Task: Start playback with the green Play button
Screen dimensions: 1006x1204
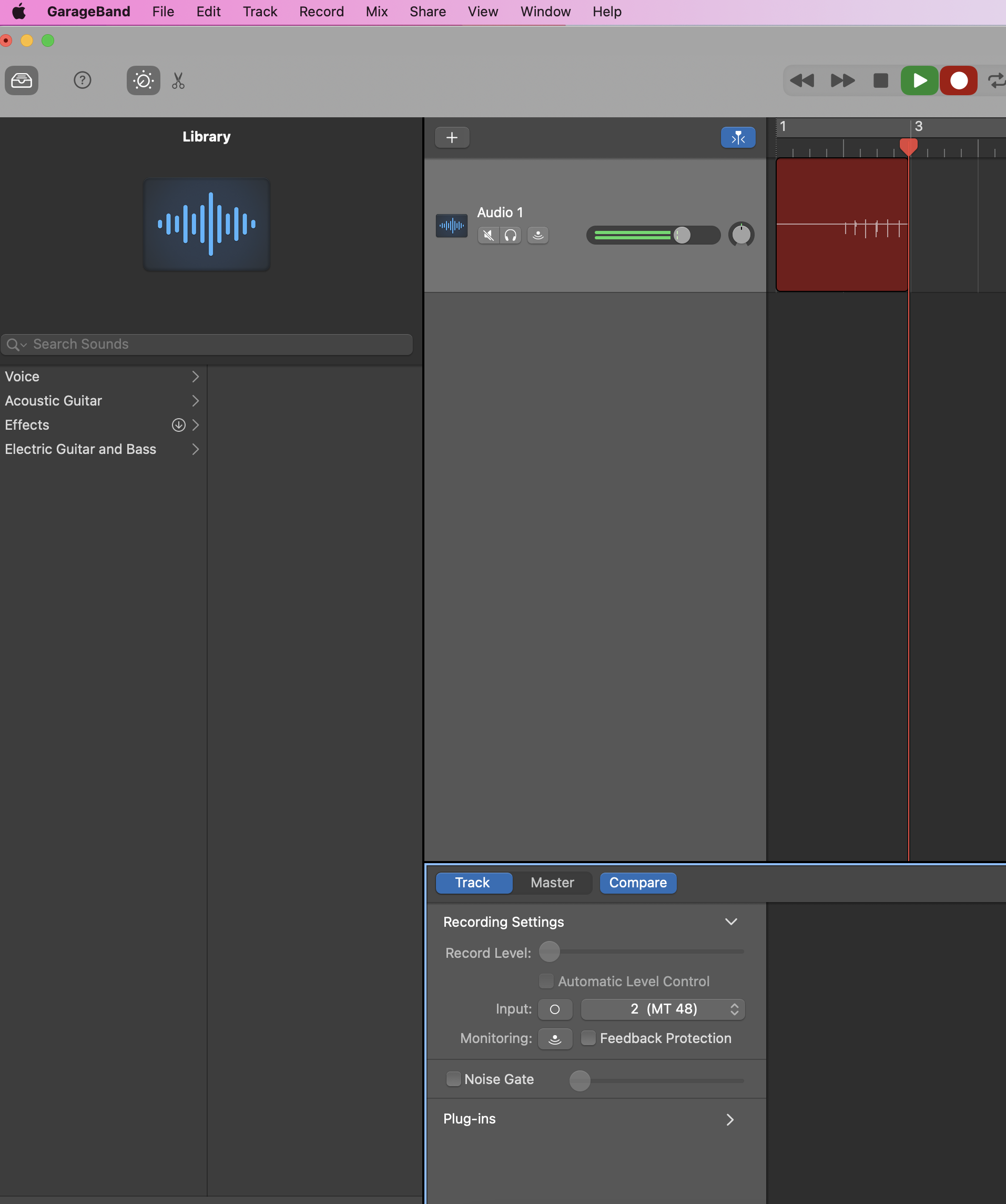Action: (919, 80)
